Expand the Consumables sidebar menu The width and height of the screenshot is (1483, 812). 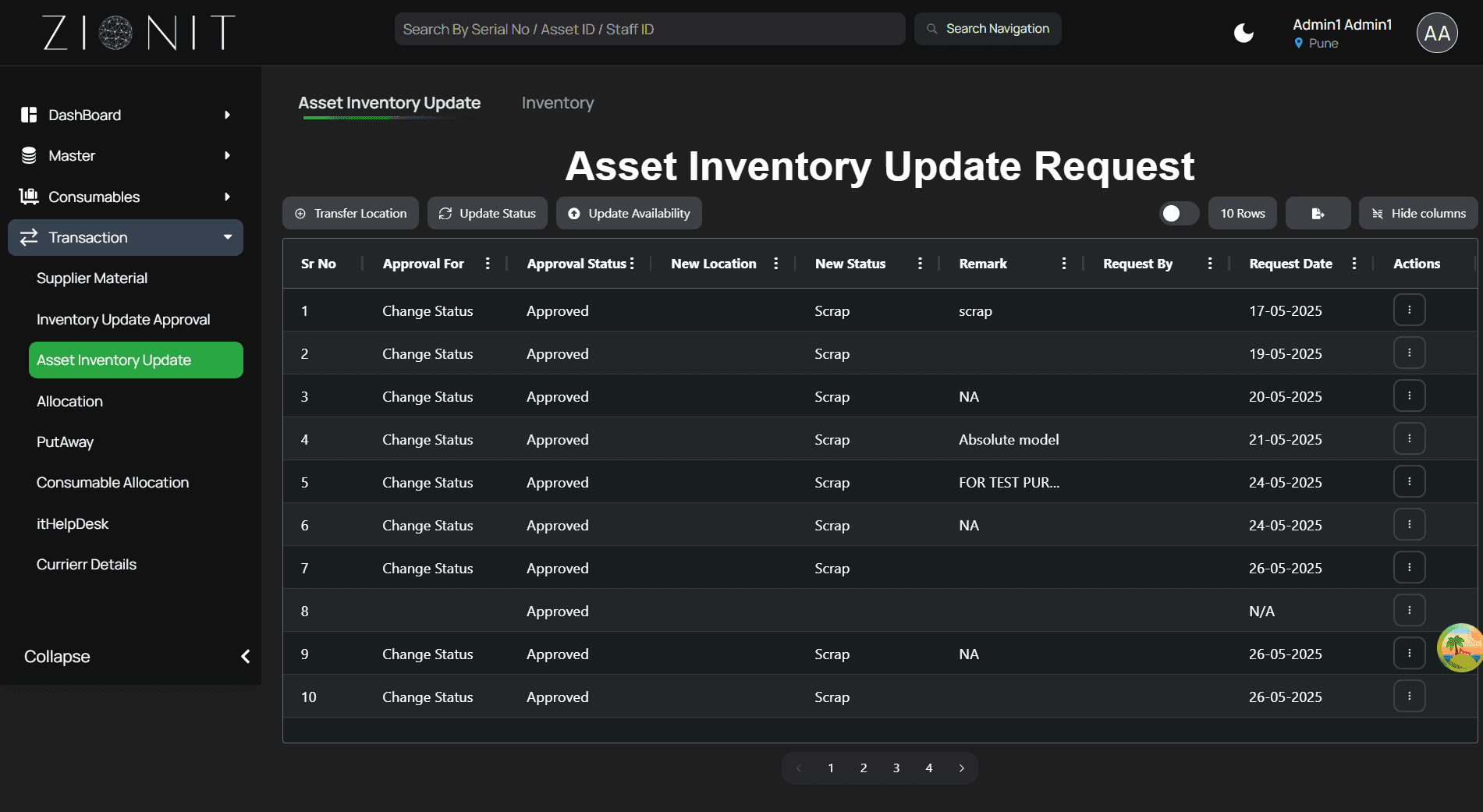[126, 197]
